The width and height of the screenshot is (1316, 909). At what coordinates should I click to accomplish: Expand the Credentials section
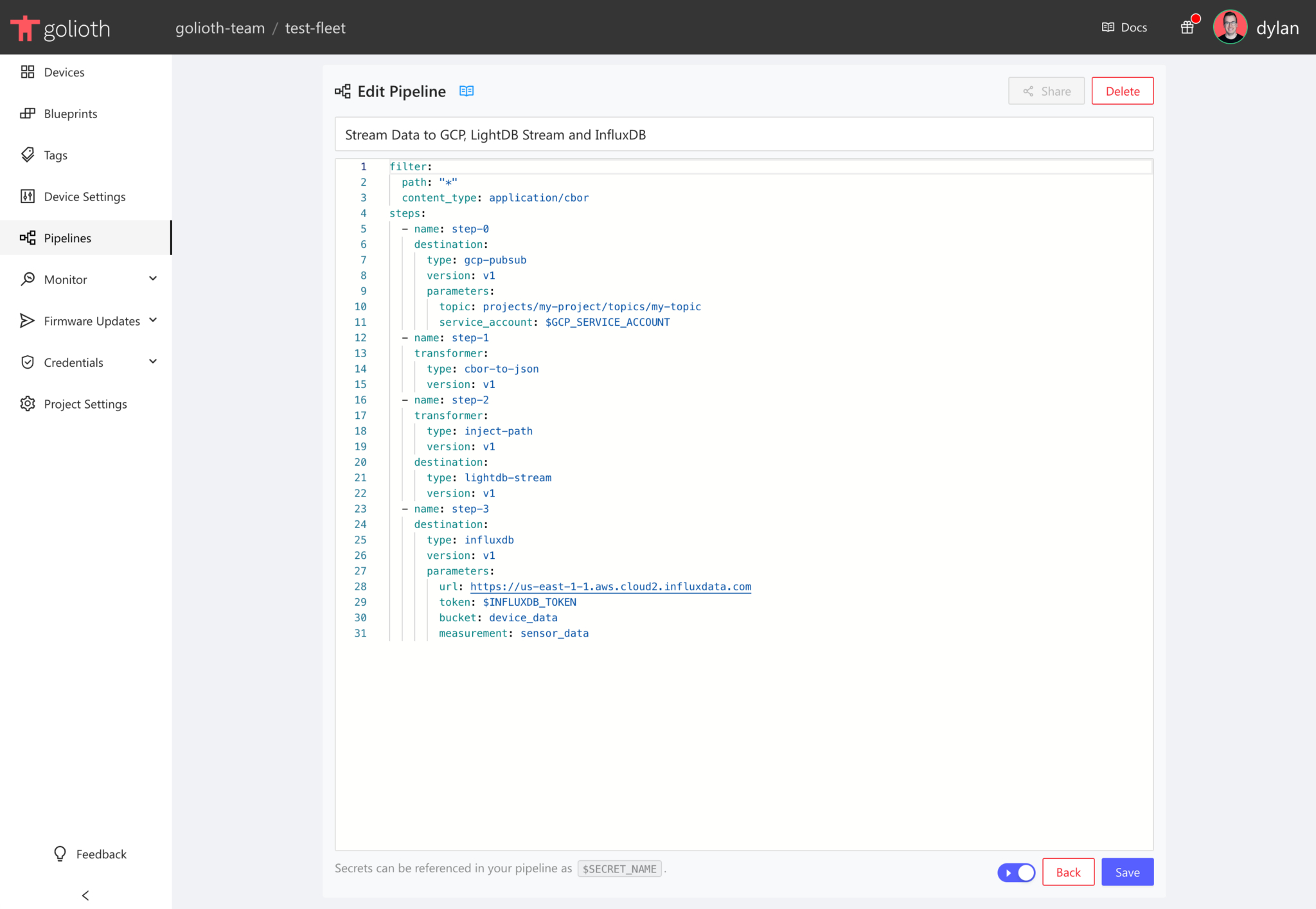point(153,362)
